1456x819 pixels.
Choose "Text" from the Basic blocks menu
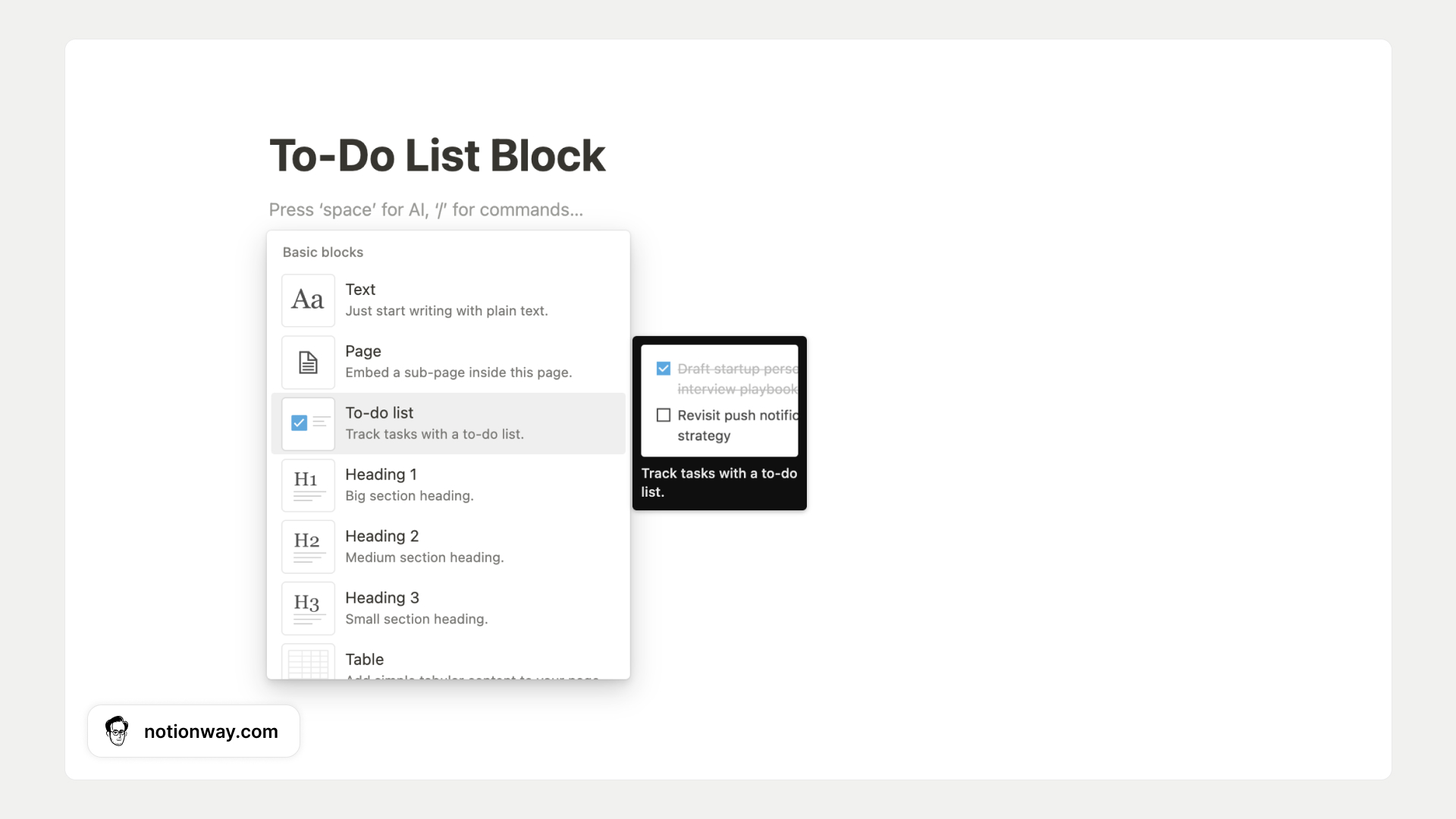[x=447, y=299]
